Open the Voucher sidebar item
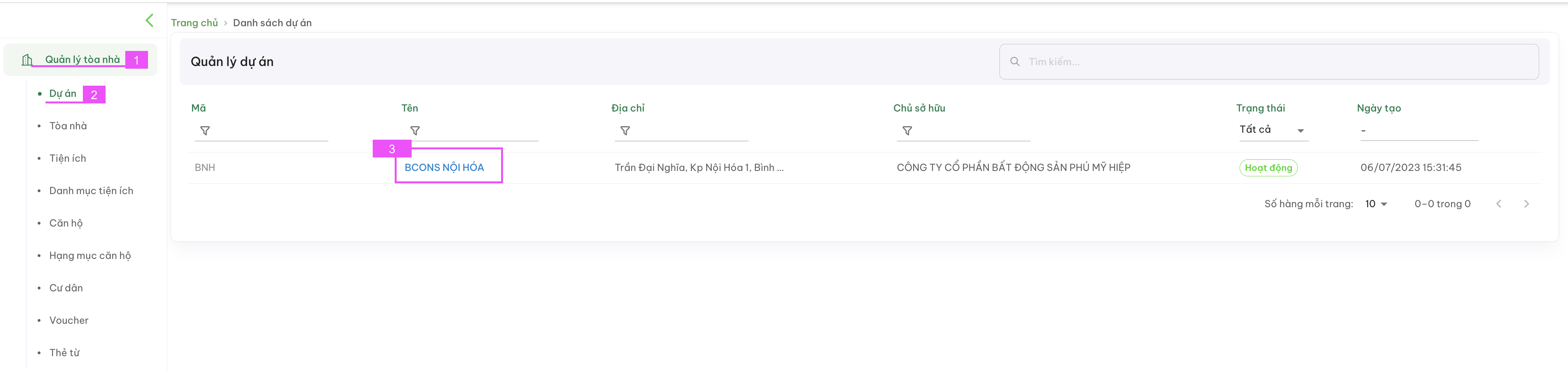This screenshot has width=1568, height=372. pos(69,320)
